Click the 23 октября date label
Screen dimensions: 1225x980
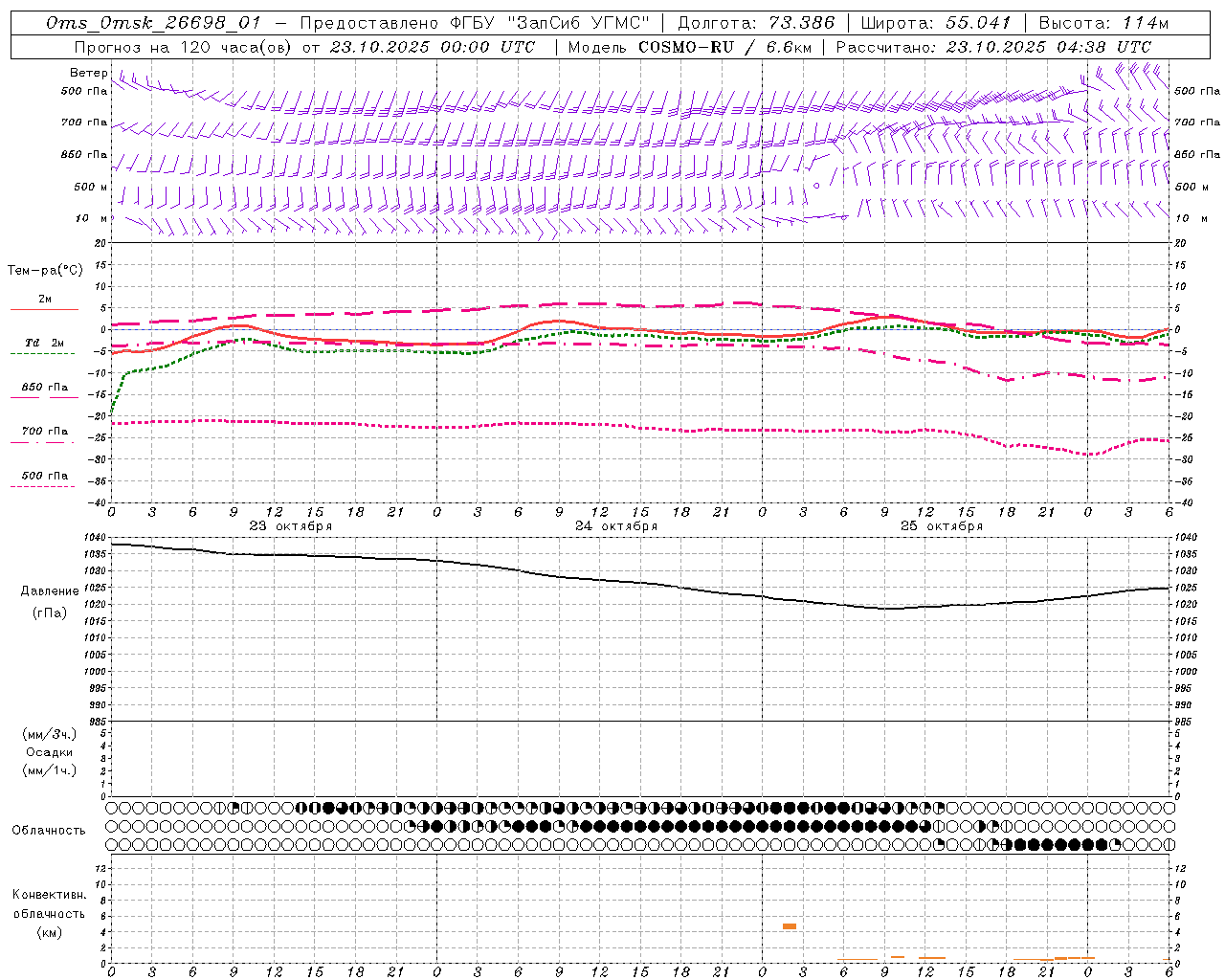291,526
